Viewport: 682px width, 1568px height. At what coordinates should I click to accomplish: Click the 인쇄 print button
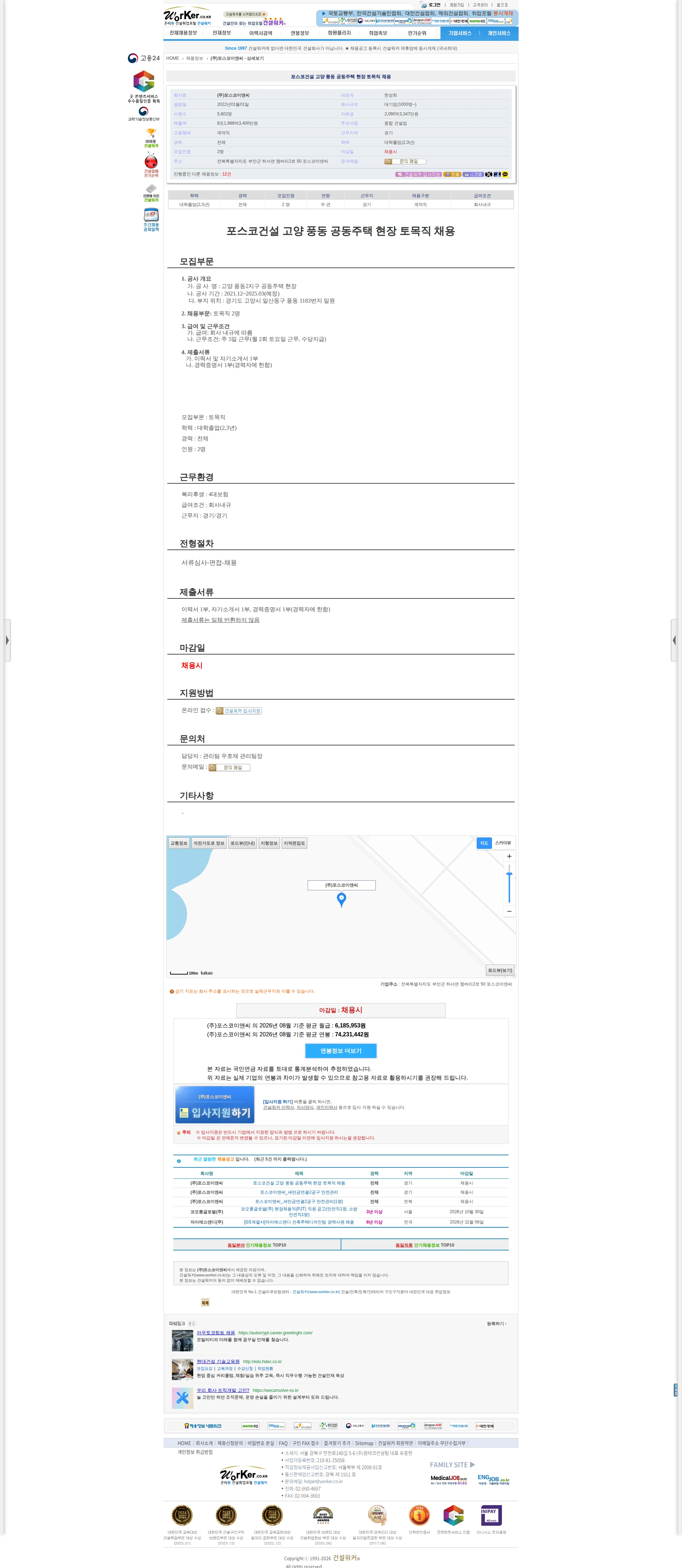pyautogui.click(x=452, y=175)
